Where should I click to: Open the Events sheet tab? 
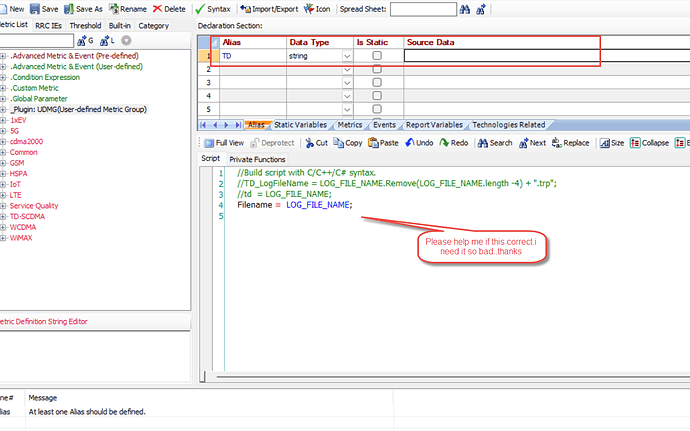385,125
